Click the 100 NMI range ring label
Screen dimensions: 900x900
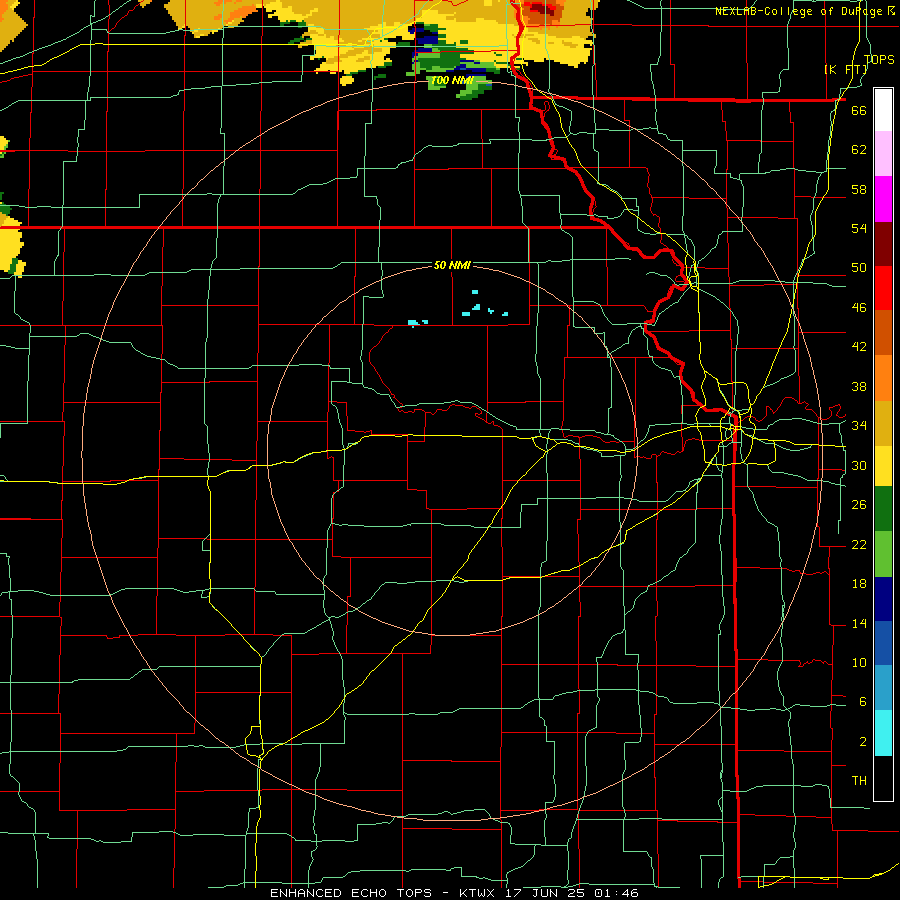click(x=451, y=80)
